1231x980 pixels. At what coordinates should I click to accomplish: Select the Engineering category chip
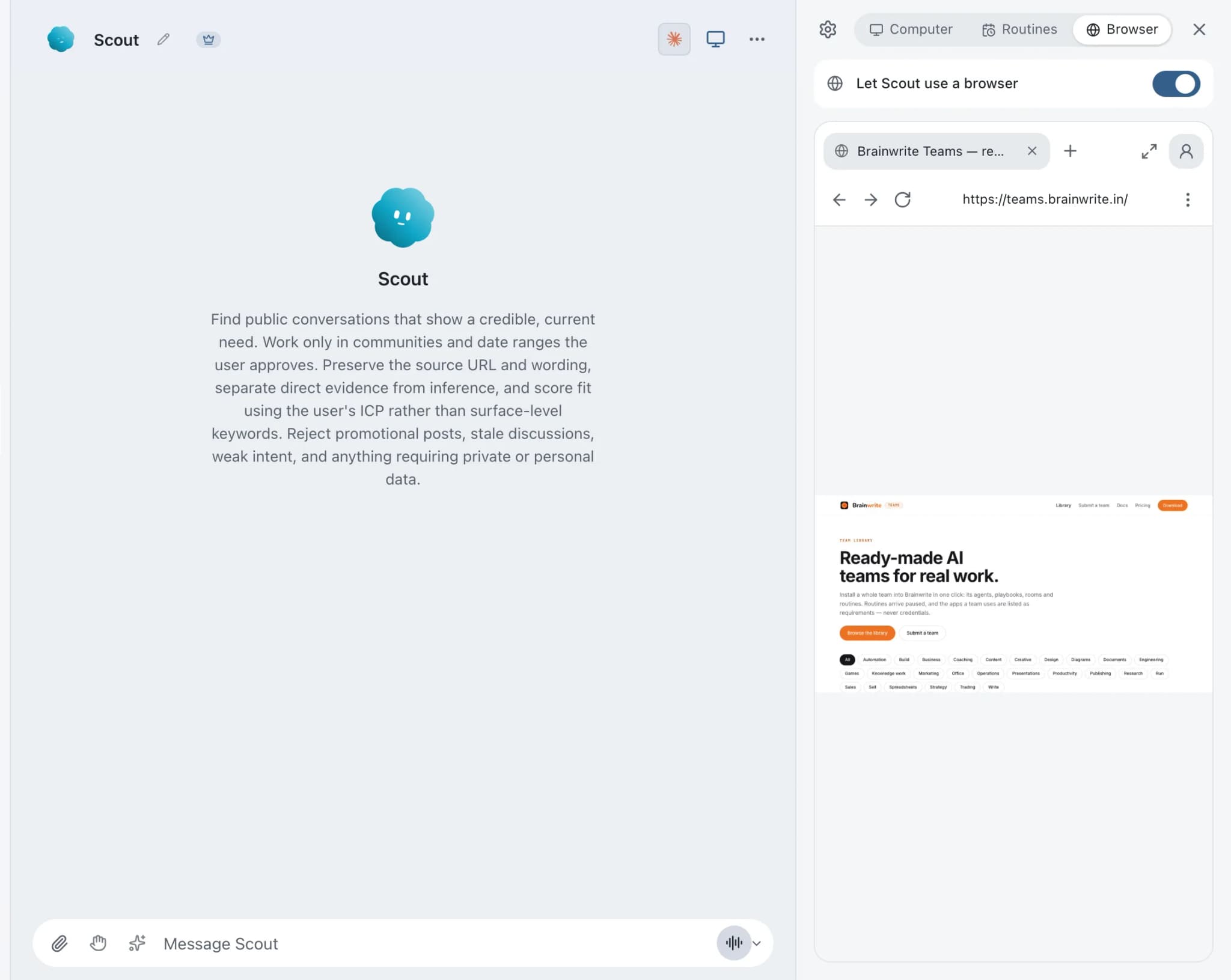point(1150,660)
